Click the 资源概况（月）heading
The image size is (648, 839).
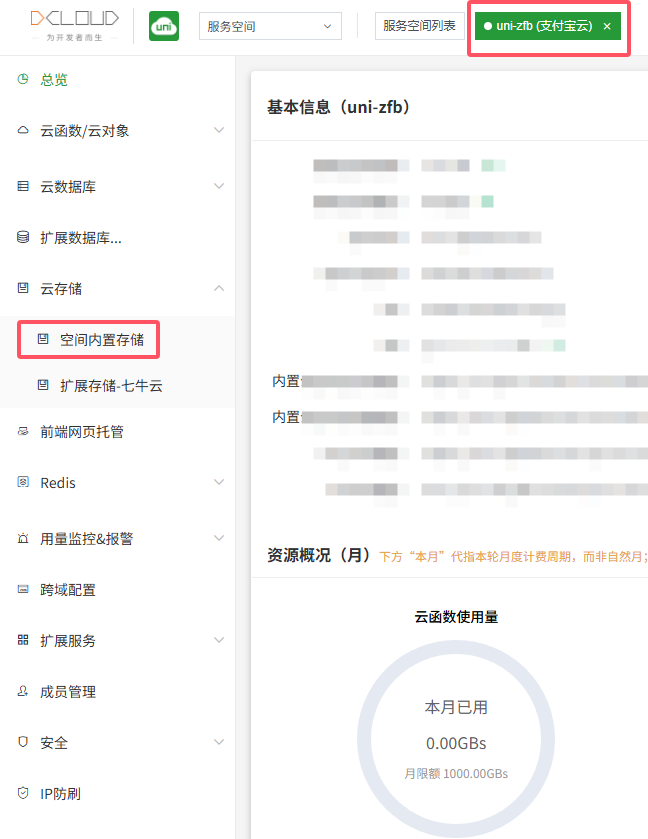(319, 555)
